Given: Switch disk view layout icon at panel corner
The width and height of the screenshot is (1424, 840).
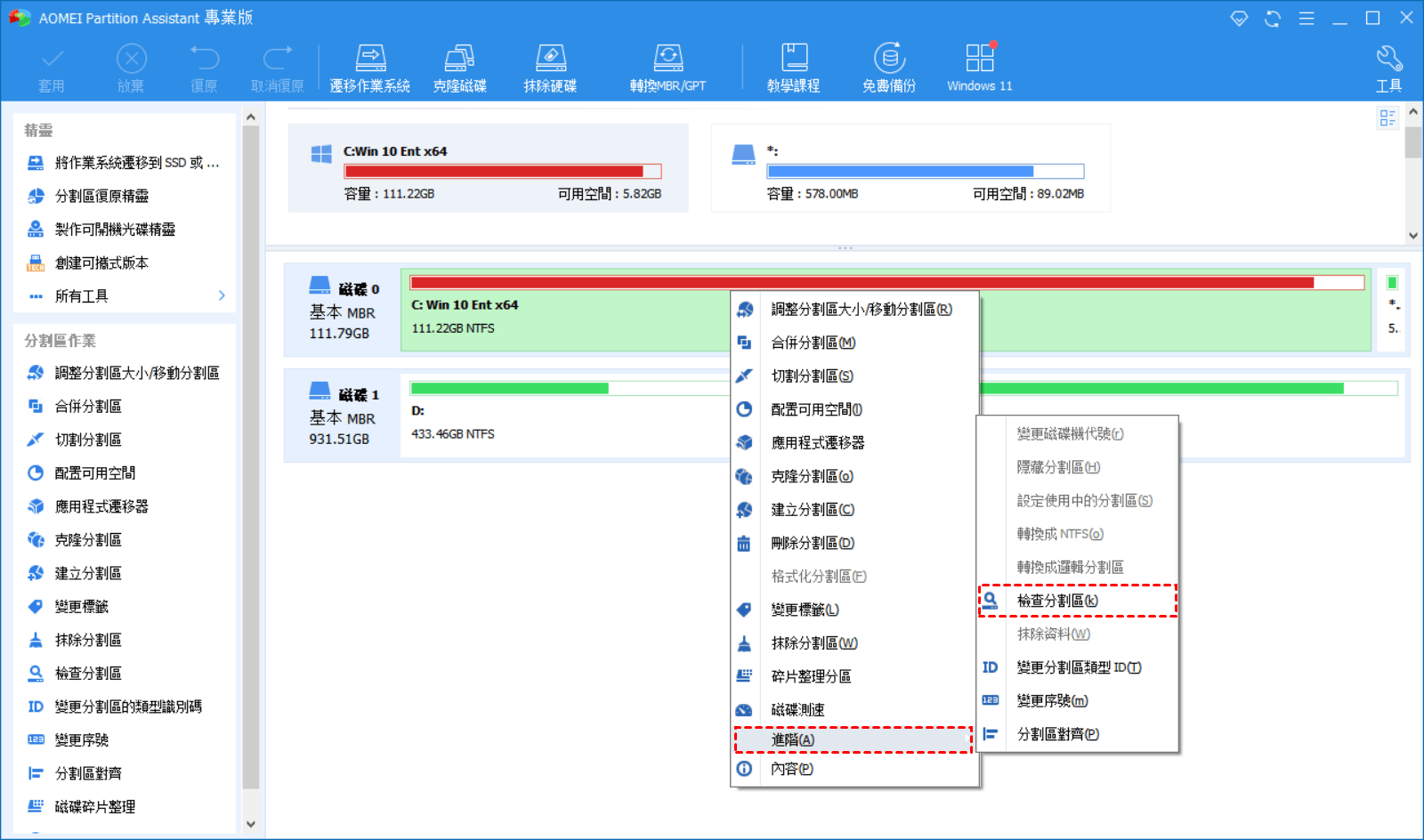Looking at the screenshot, I should [1388, 117].
